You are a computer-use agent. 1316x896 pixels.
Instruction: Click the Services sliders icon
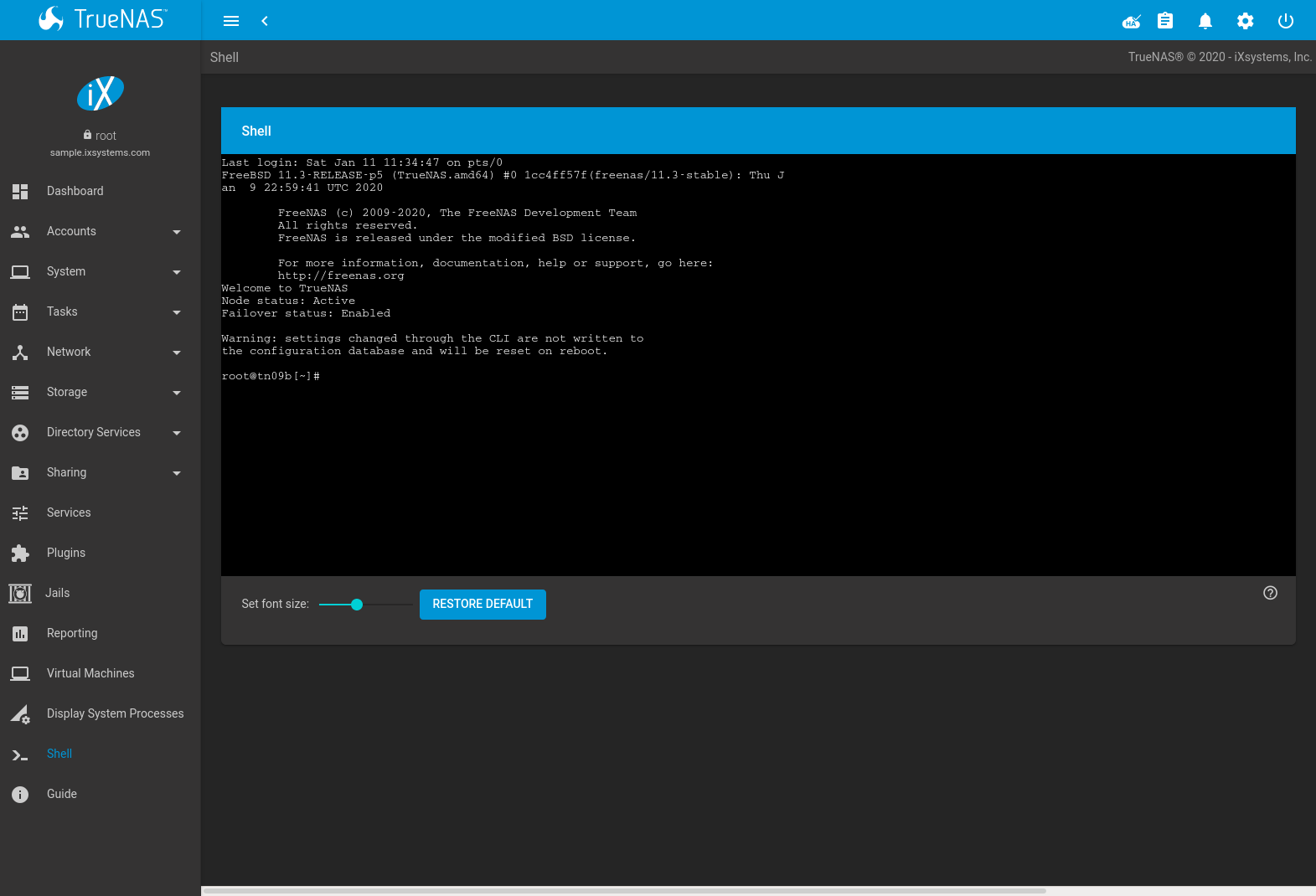point(20,512)
